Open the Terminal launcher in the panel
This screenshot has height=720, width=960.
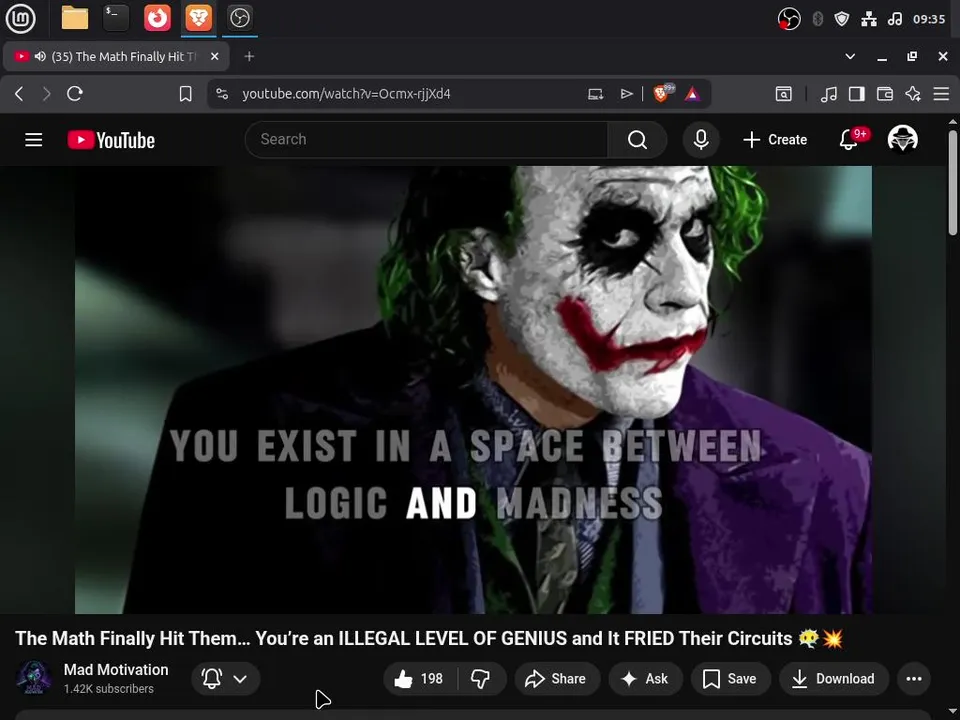pos(116,18)
